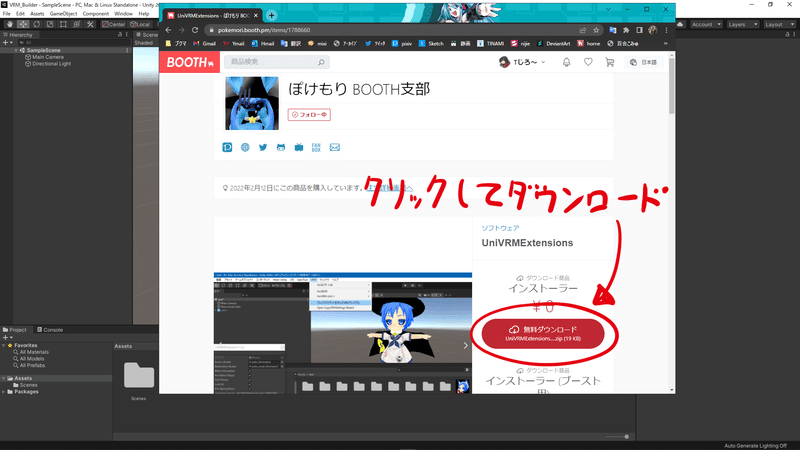The image size is (800, 450).
Task: Open the browser side panel icon
Action: tap(639, 30)
